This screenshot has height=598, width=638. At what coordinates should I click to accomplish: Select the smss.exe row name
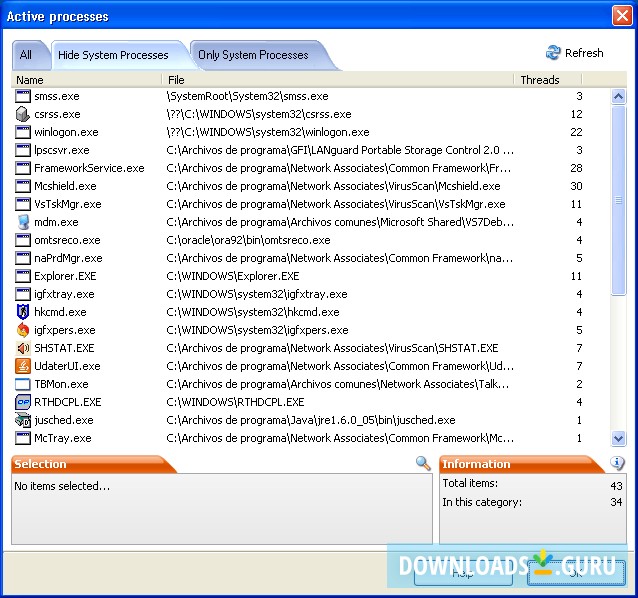pos(57,96)
